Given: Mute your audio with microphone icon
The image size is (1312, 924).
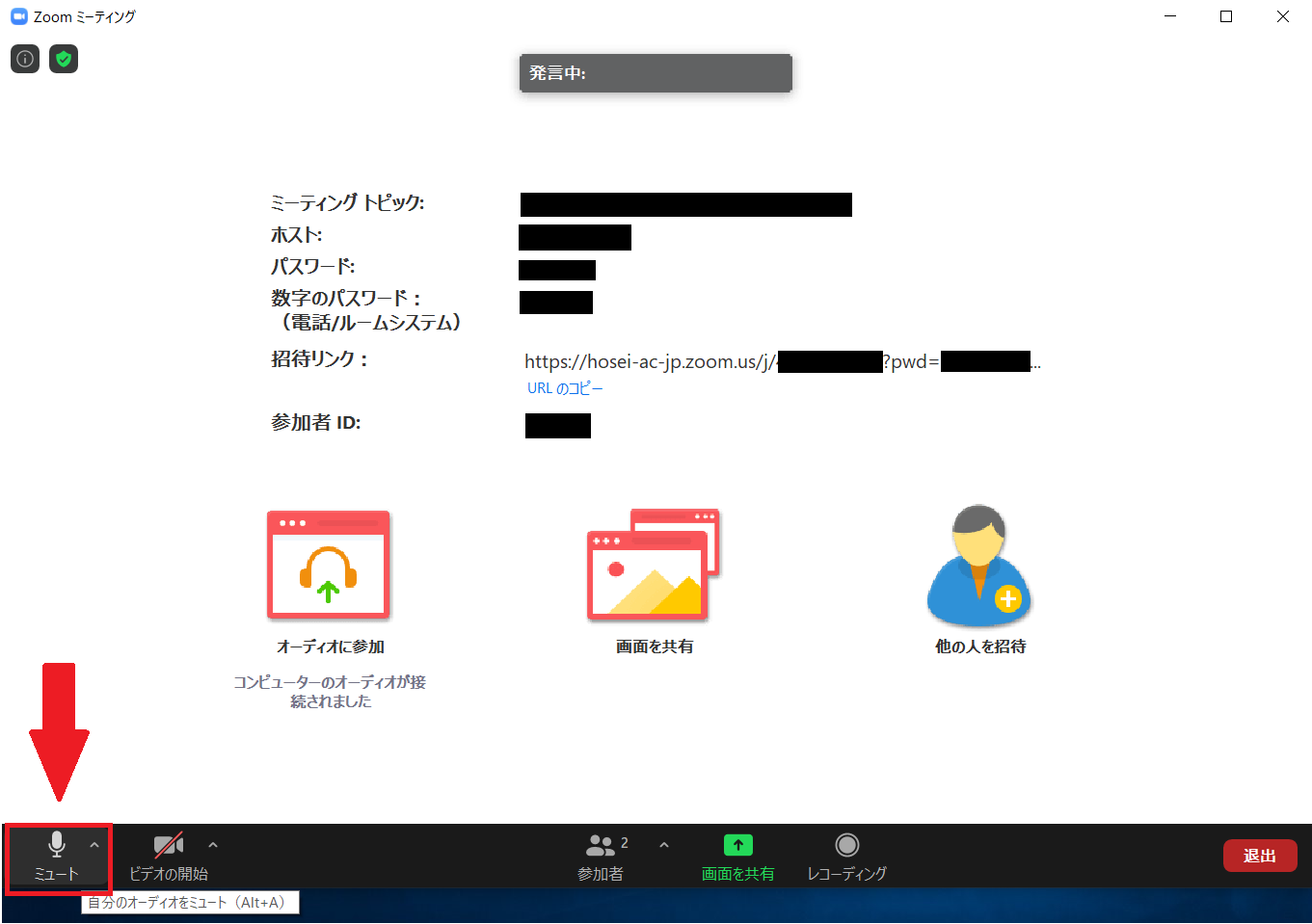Looking at the screenshot, I should point(57,857).
